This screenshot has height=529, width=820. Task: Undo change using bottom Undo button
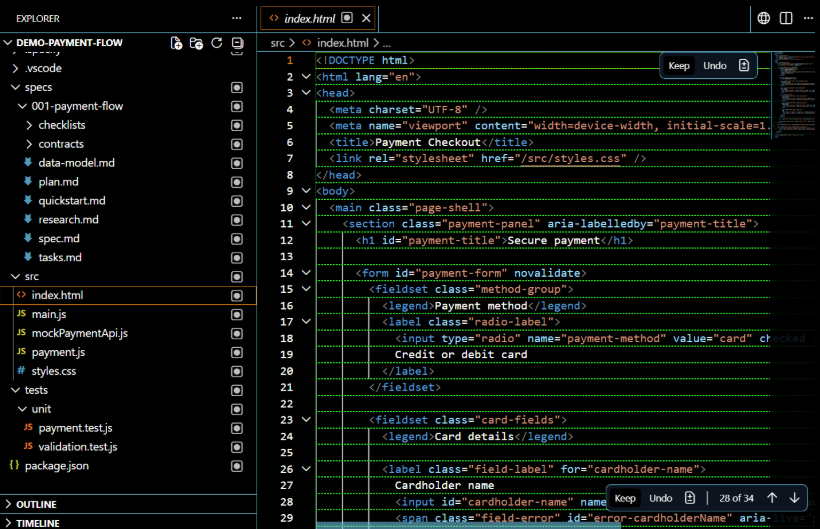[x=660, y=498]
